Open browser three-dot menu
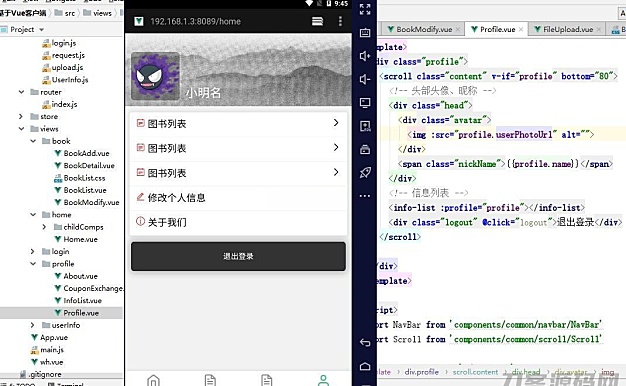626x386 pixels. 340,21
